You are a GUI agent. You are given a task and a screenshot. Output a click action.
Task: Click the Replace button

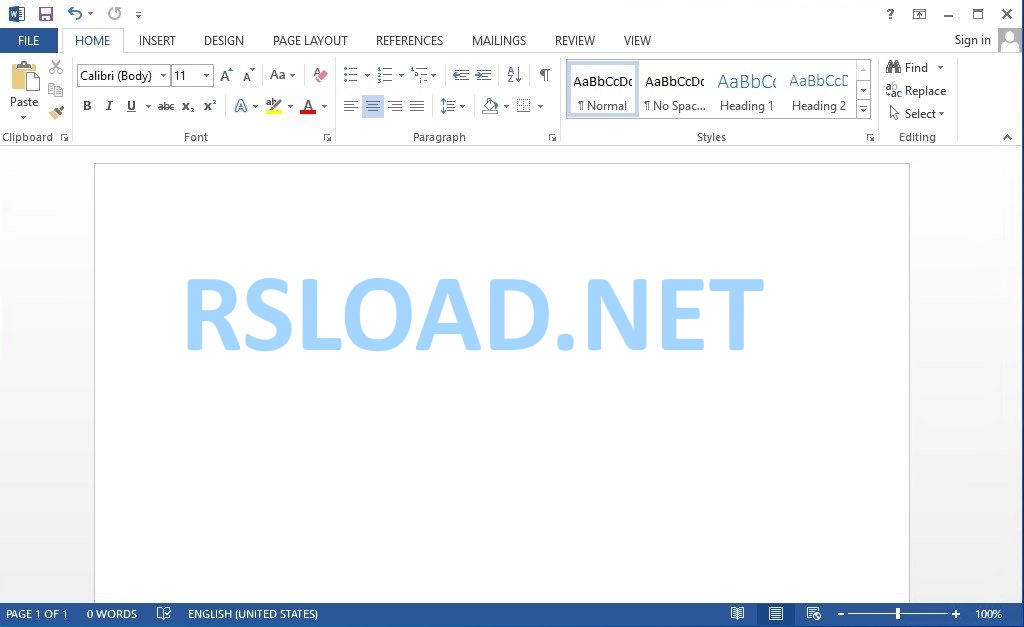[x=916, y=91]
